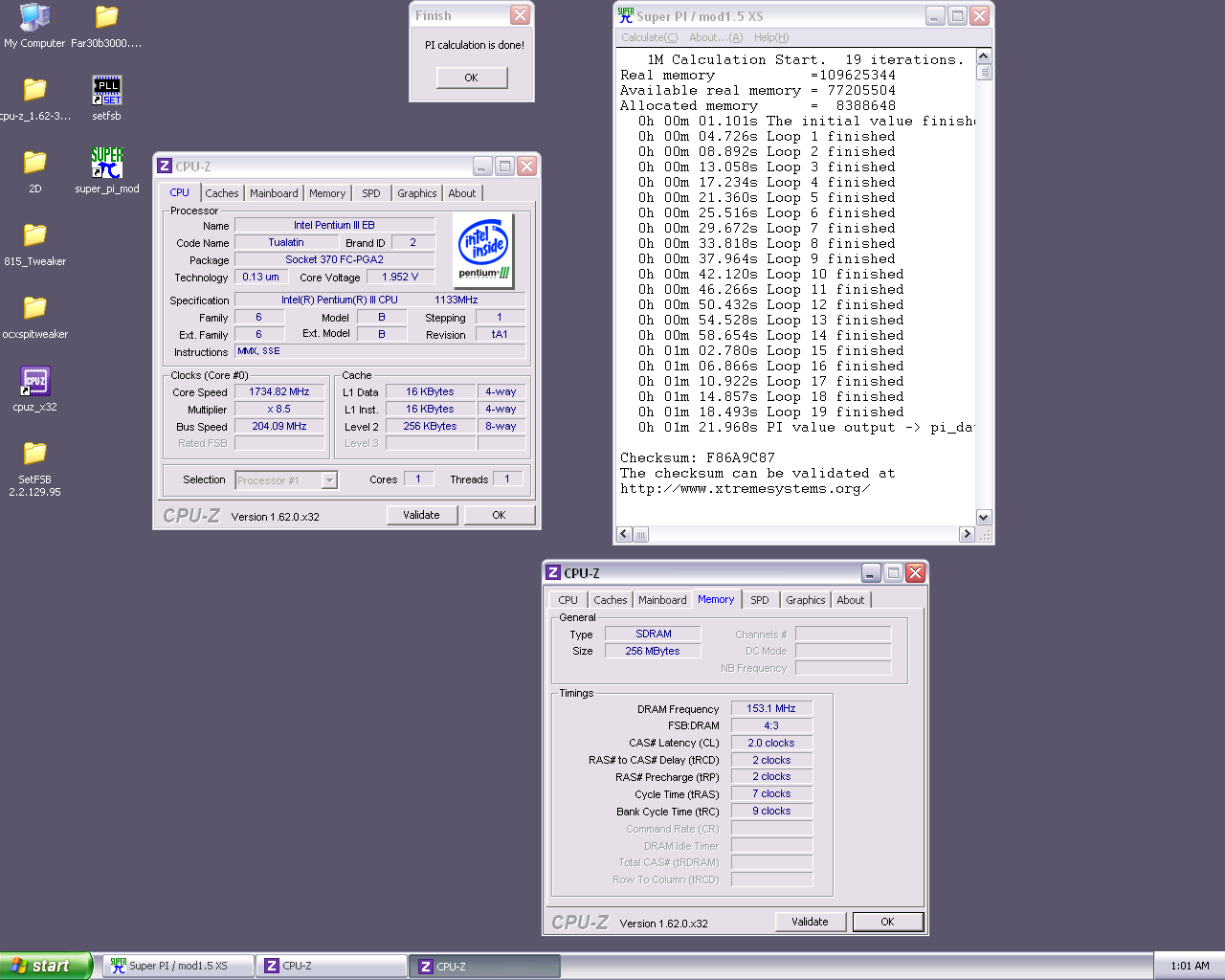Click Validate in the CPU-Z Memory window
The height and width of the screenshot is (980, 1225).
(x=811, y=922)
